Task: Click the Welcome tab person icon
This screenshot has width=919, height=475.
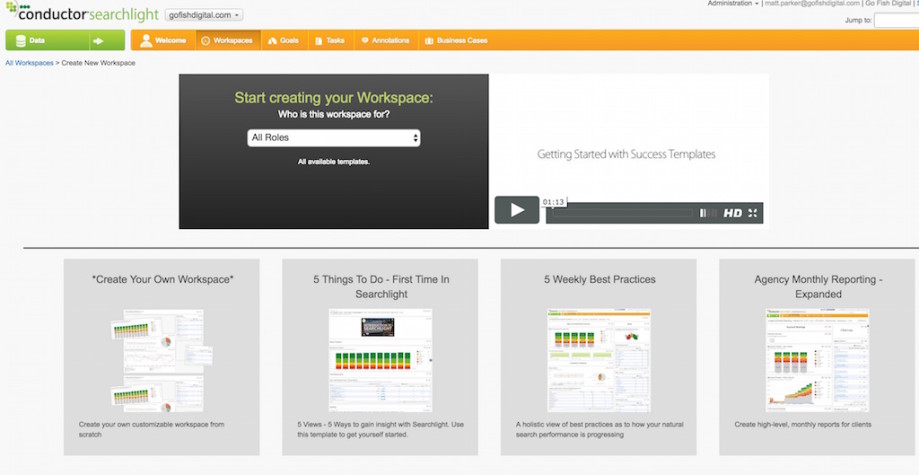Action: pos(146,40)
